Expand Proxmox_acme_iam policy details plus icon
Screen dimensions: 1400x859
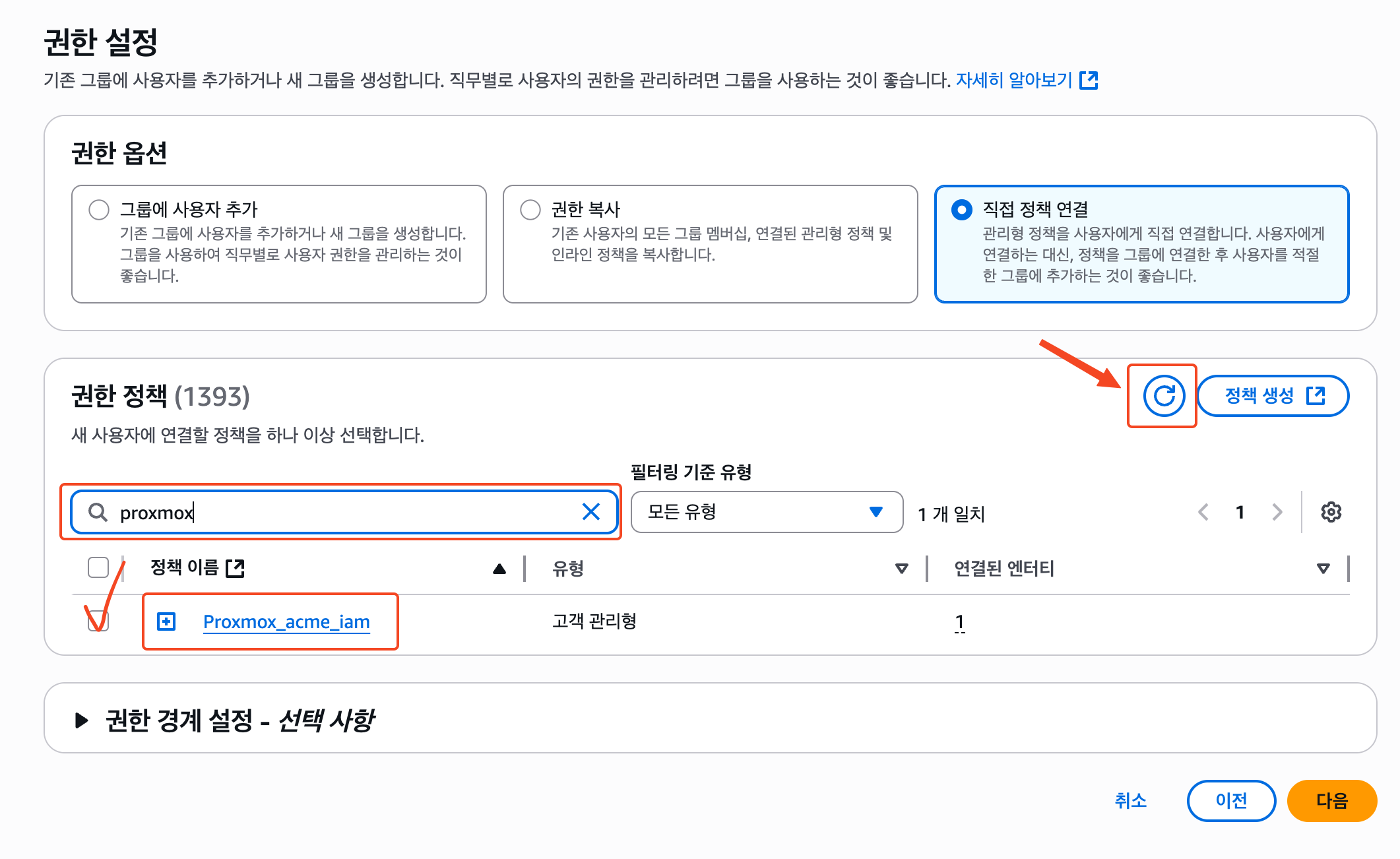[166, 621]
